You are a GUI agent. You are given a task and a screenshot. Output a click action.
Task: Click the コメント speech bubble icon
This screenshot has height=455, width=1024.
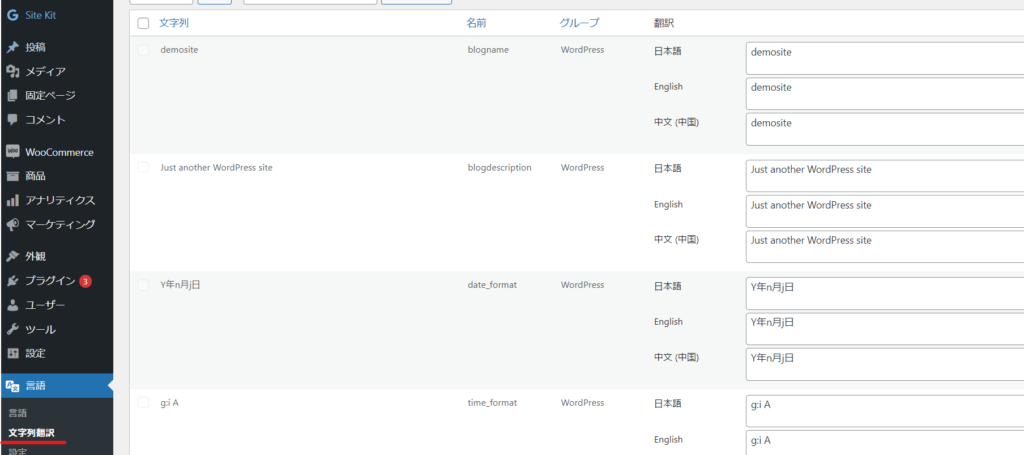(13, 119)
